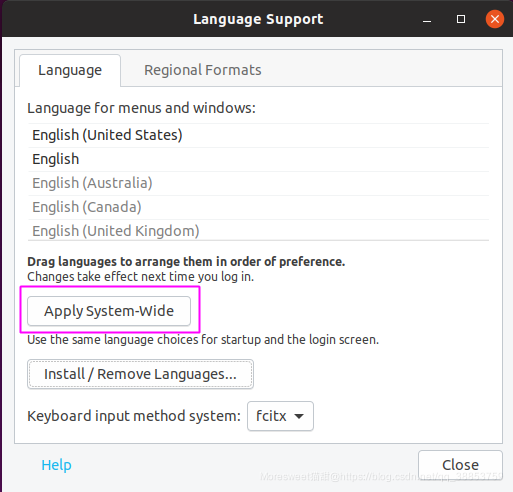Select the plain English list entry
The image size is (513, 492).
(258, 159)
